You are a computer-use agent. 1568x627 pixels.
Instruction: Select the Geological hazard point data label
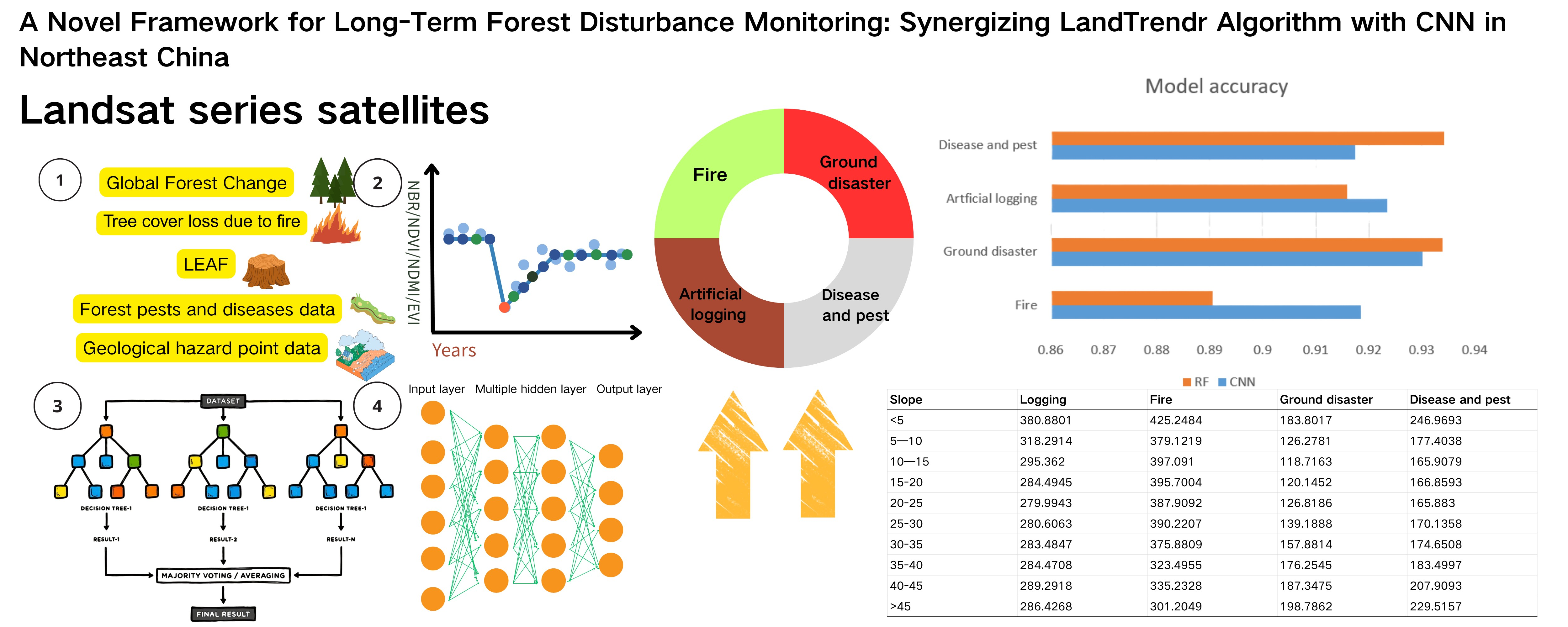(x=201, y=348)
